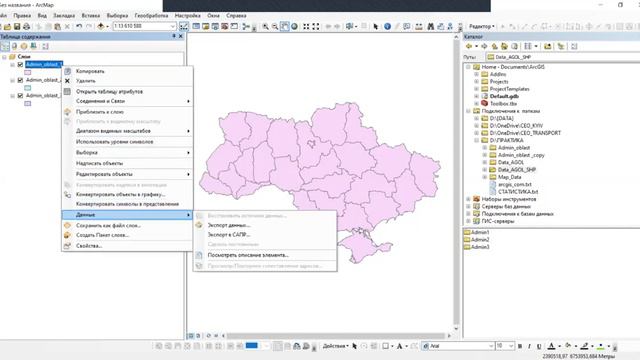Go up one level in Catalog
Viewport: 640px width, 360px height.
[x=494, y=46]
